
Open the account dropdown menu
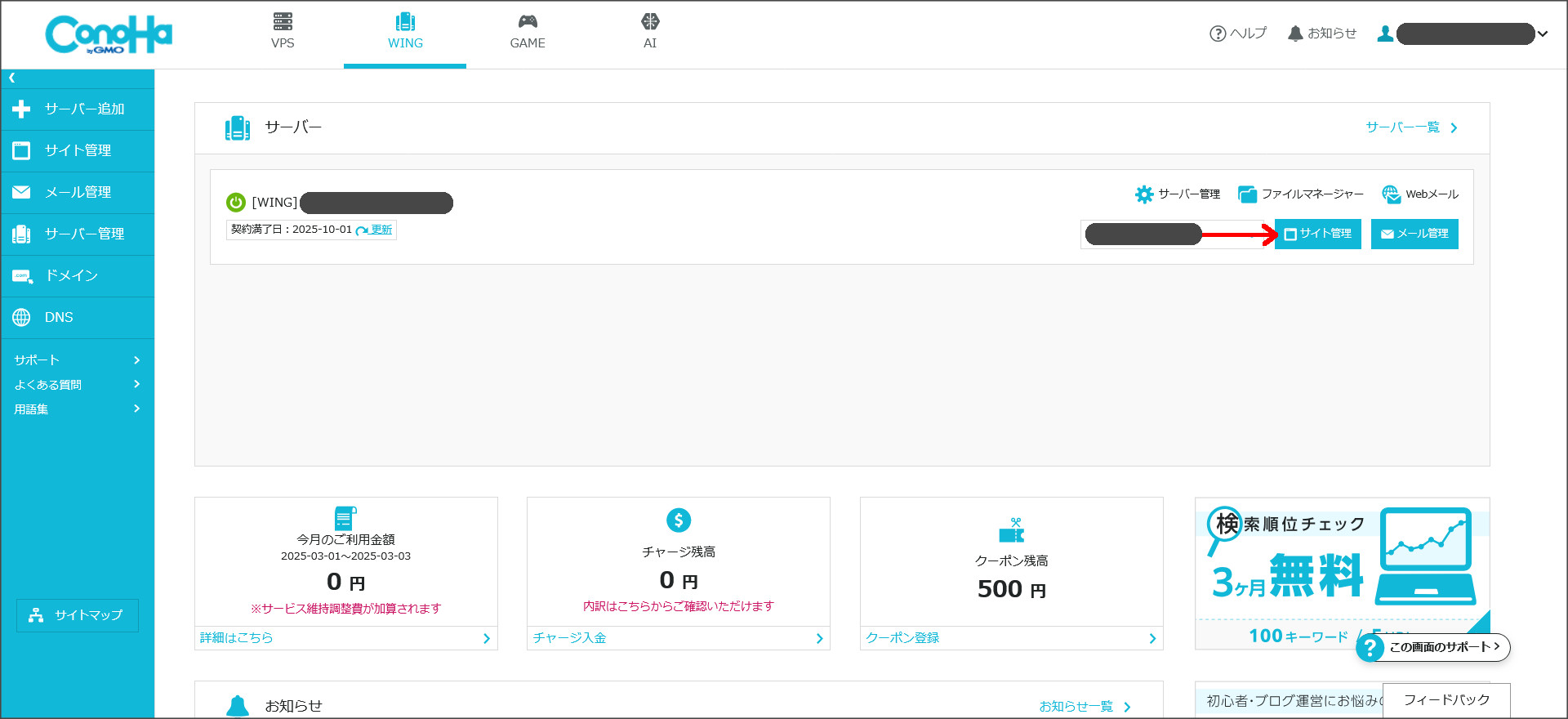click(1543, 34)
